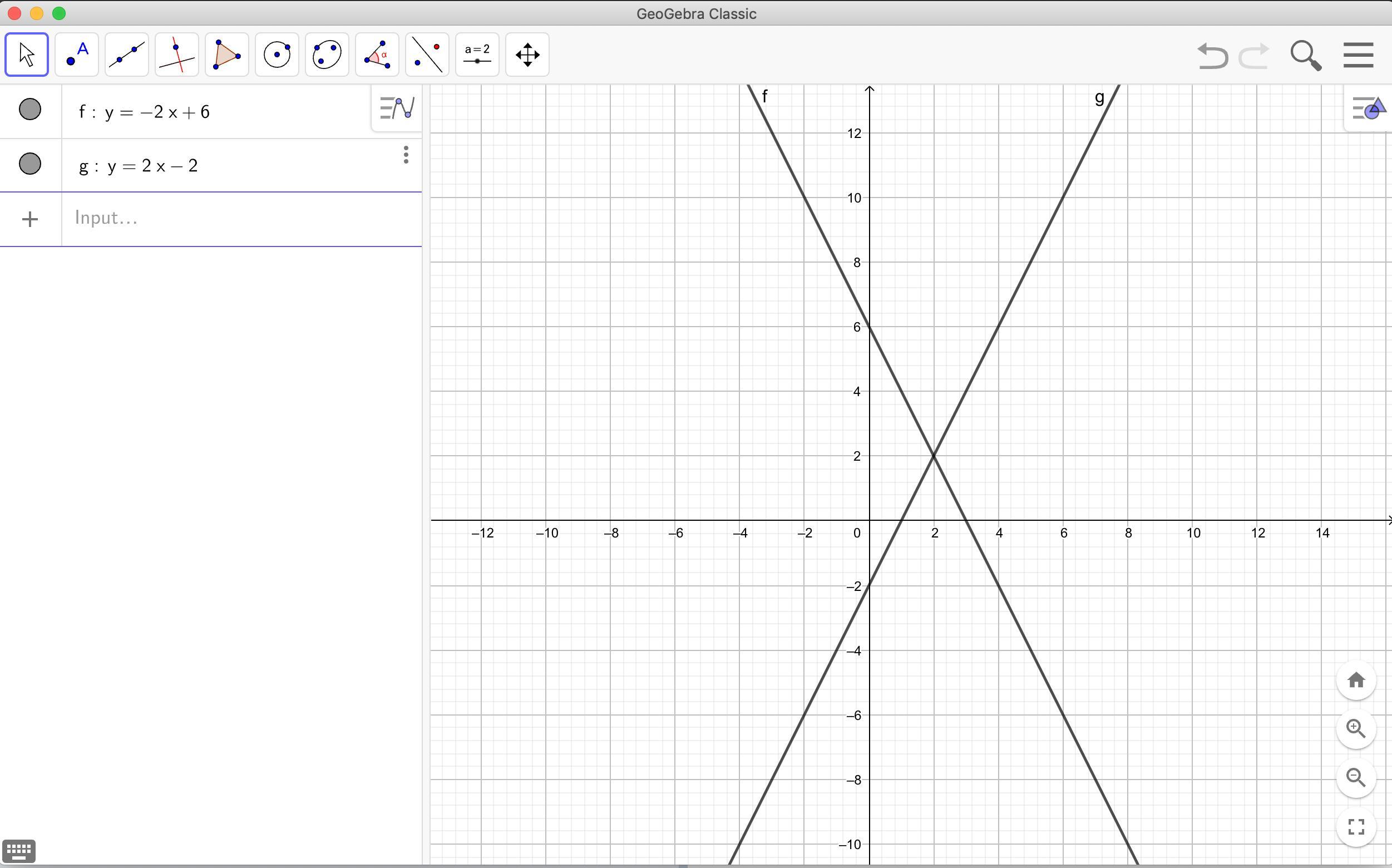Toggle the virtual keyboard button
This screenshot has width=1392, height=868.
(19, 850)
